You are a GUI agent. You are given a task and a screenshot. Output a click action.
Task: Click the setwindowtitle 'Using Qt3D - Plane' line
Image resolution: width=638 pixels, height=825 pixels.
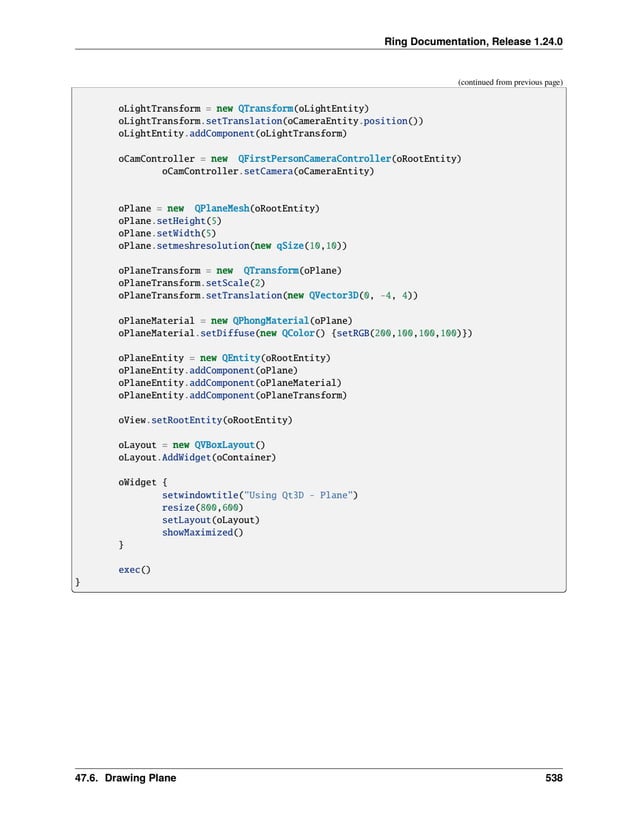(260, 495)
